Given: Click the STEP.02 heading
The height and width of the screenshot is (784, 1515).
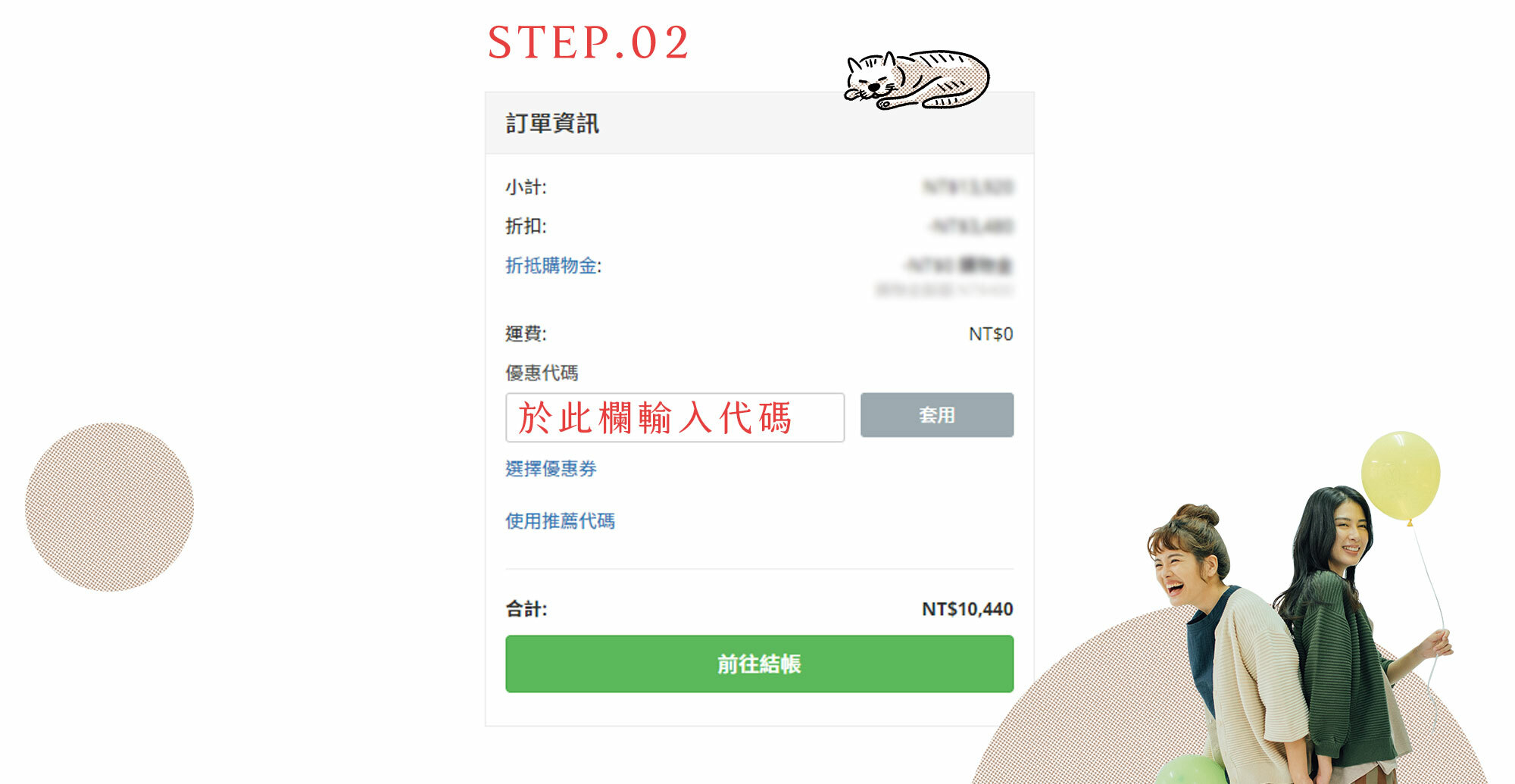Looking at the screenshot, I should (589, 42).
